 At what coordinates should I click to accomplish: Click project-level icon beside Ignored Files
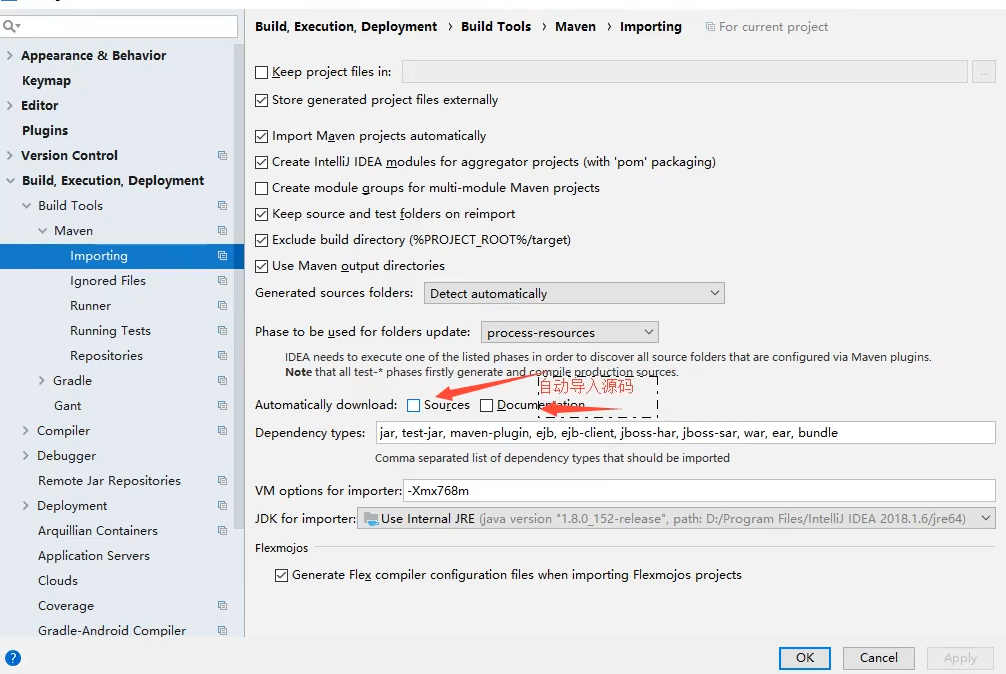pyautogui.click(x=223, y=280)
